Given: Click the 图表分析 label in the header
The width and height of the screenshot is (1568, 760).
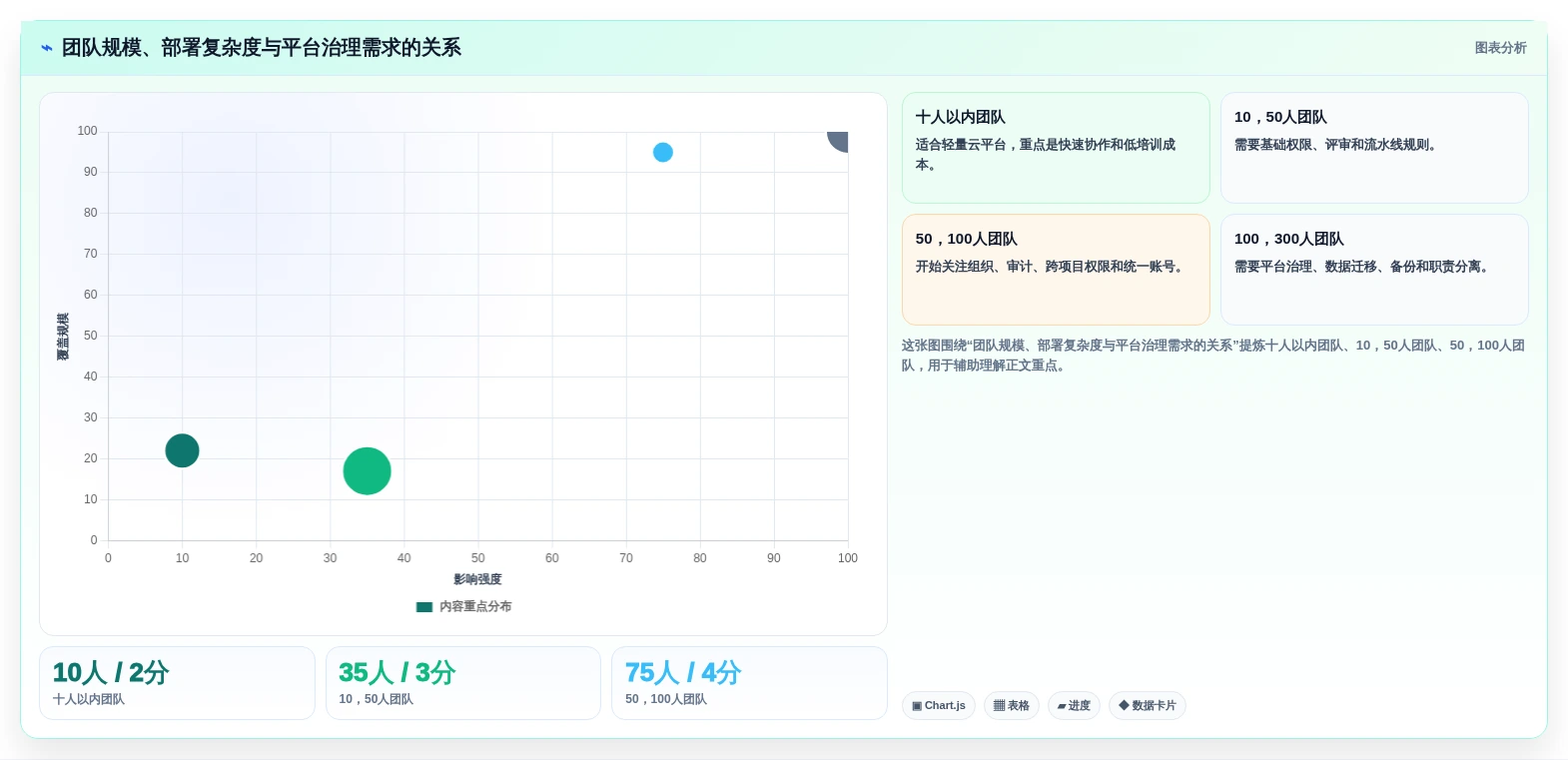Looking at the screenshot, I should click(1500, 48).
